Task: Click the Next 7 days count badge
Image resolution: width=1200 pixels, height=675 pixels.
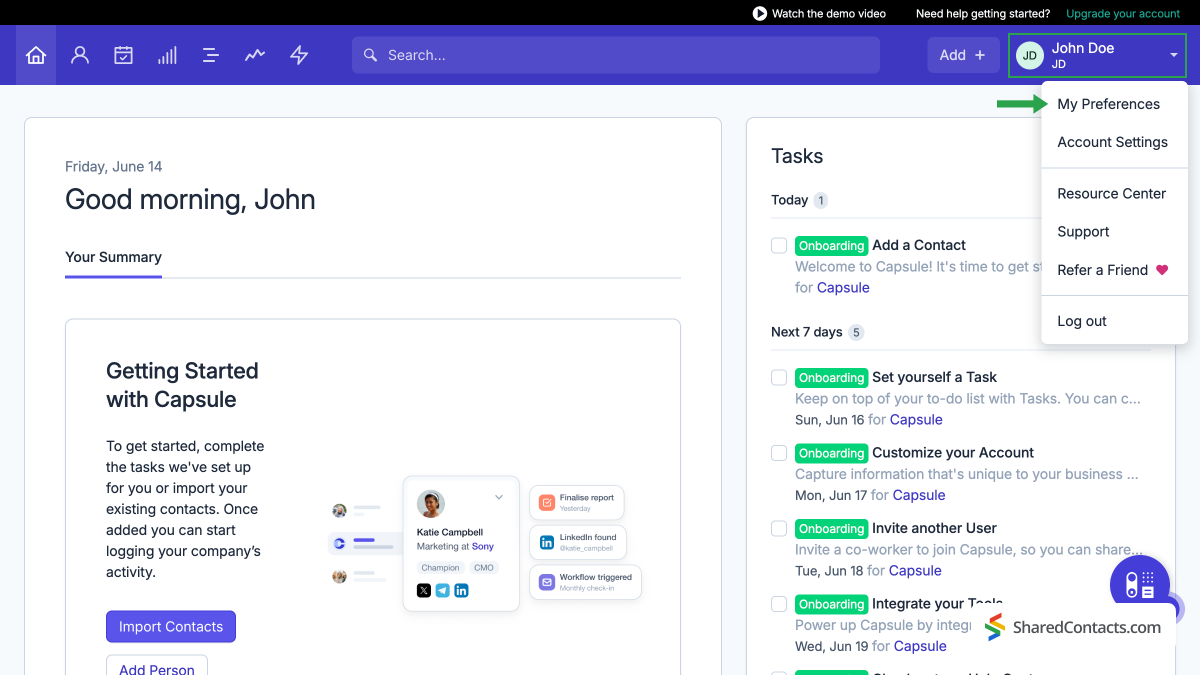Action: pyautogui.click(x=856, y=332)
